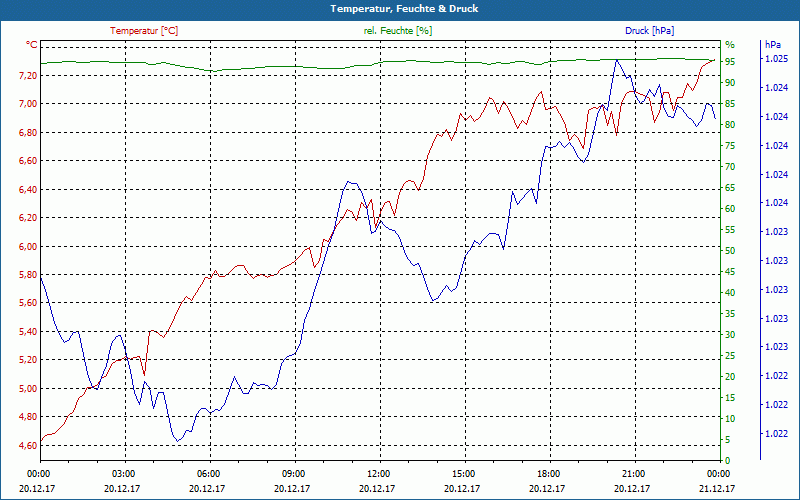The width and height of the screenshot is (800, 500).
Task: Click the '95' humidity axis value
Action: [730, 61]
